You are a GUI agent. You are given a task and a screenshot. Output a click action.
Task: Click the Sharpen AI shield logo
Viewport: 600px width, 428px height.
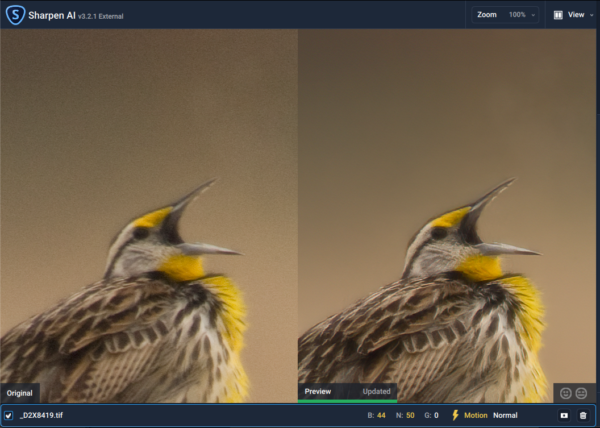point(15,15)
